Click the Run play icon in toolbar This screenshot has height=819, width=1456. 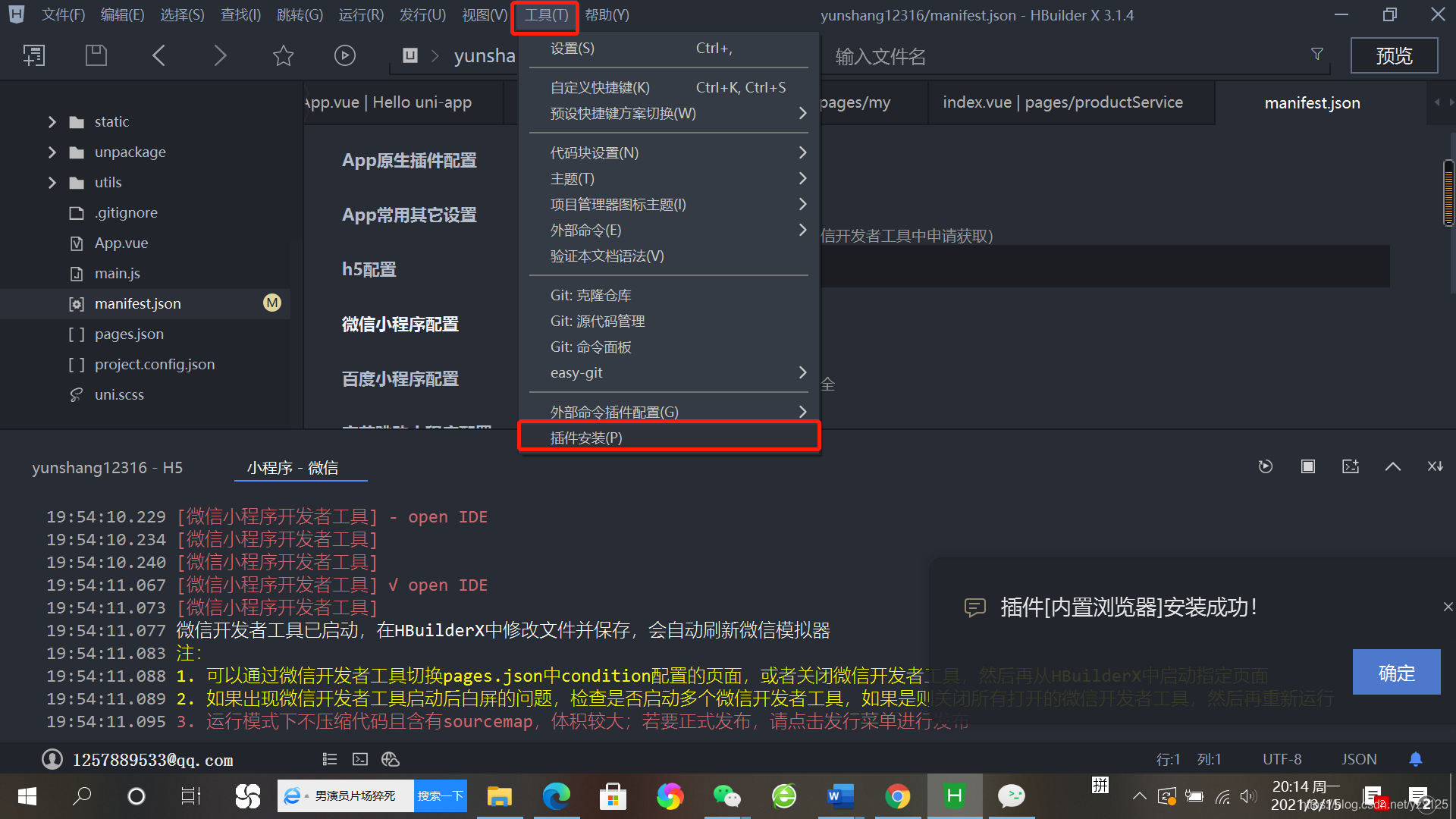click(x=345, y=55)
